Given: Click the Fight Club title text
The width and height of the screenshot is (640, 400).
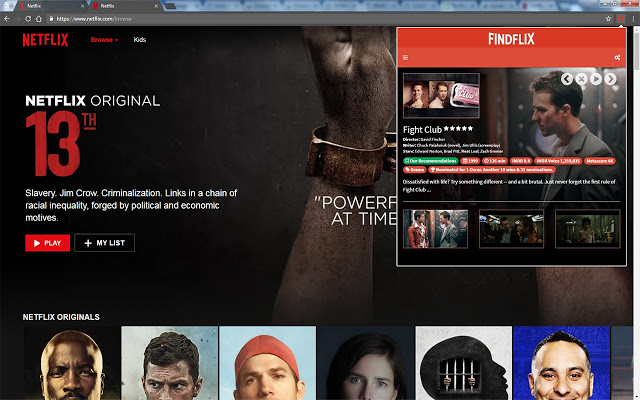Looking at the screenshot, I should [422, 130].
